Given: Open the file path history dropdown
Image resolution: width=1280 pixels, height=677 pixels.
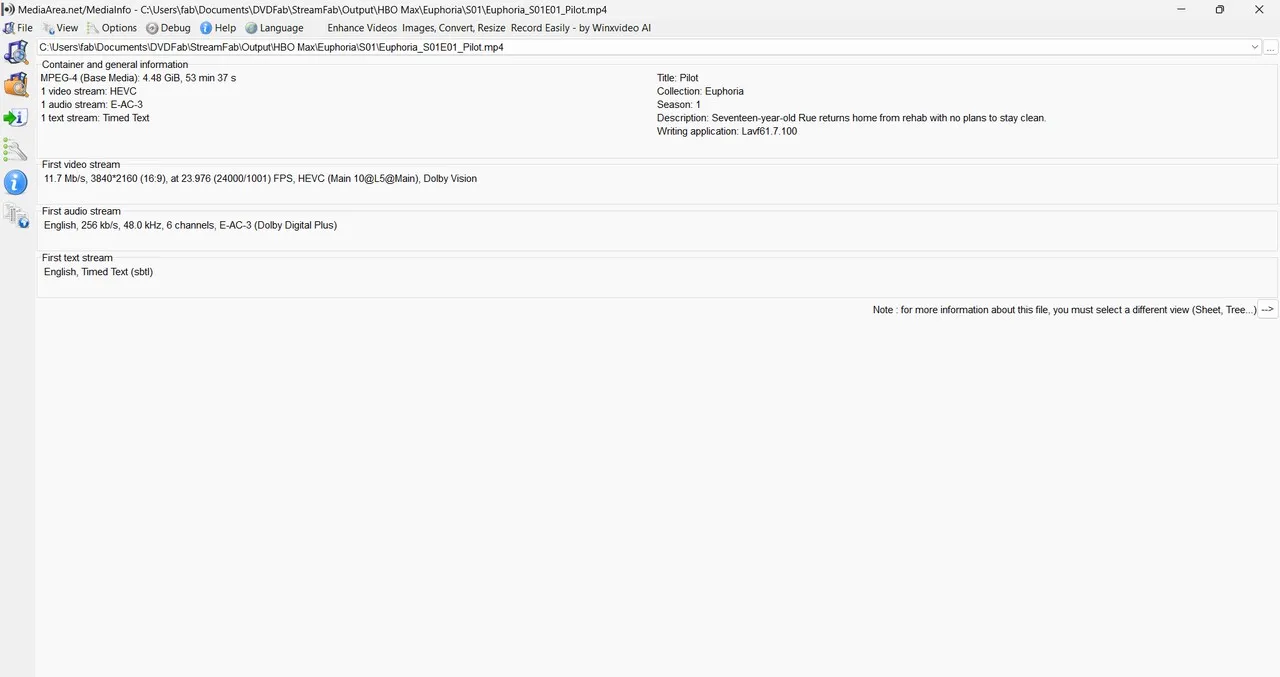Looking at the screenshot, I should (1255, 47).
